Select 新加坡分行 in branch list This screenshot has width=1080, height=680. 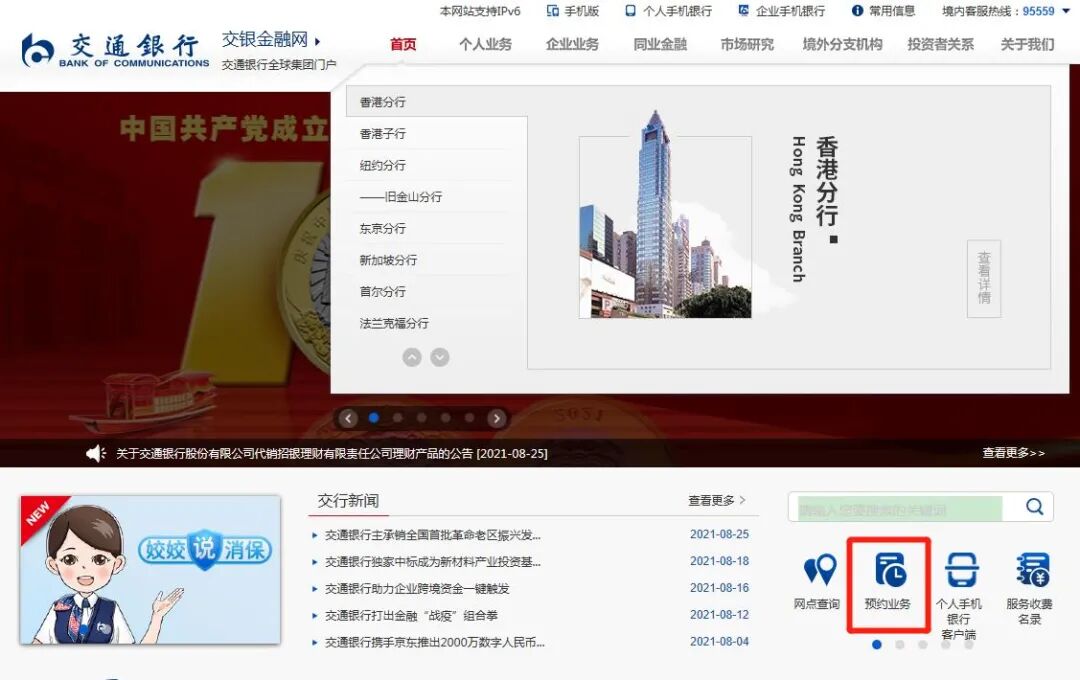tap(388, 260)
